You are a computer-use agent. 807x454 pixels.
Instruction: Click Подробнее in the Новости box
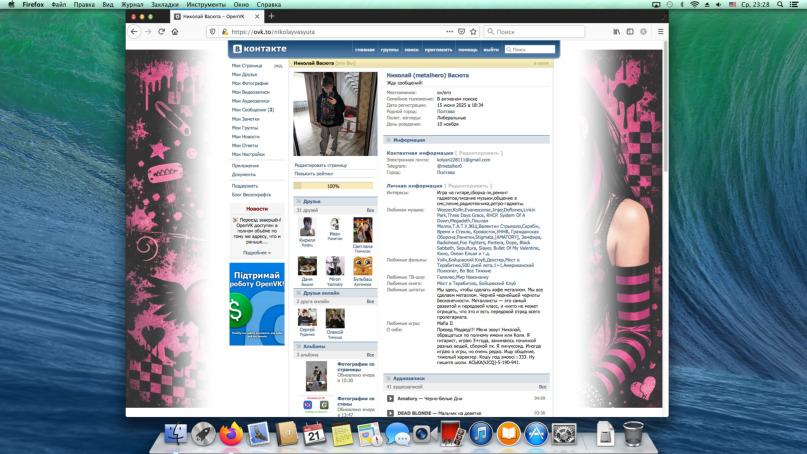tap(256, 253)
